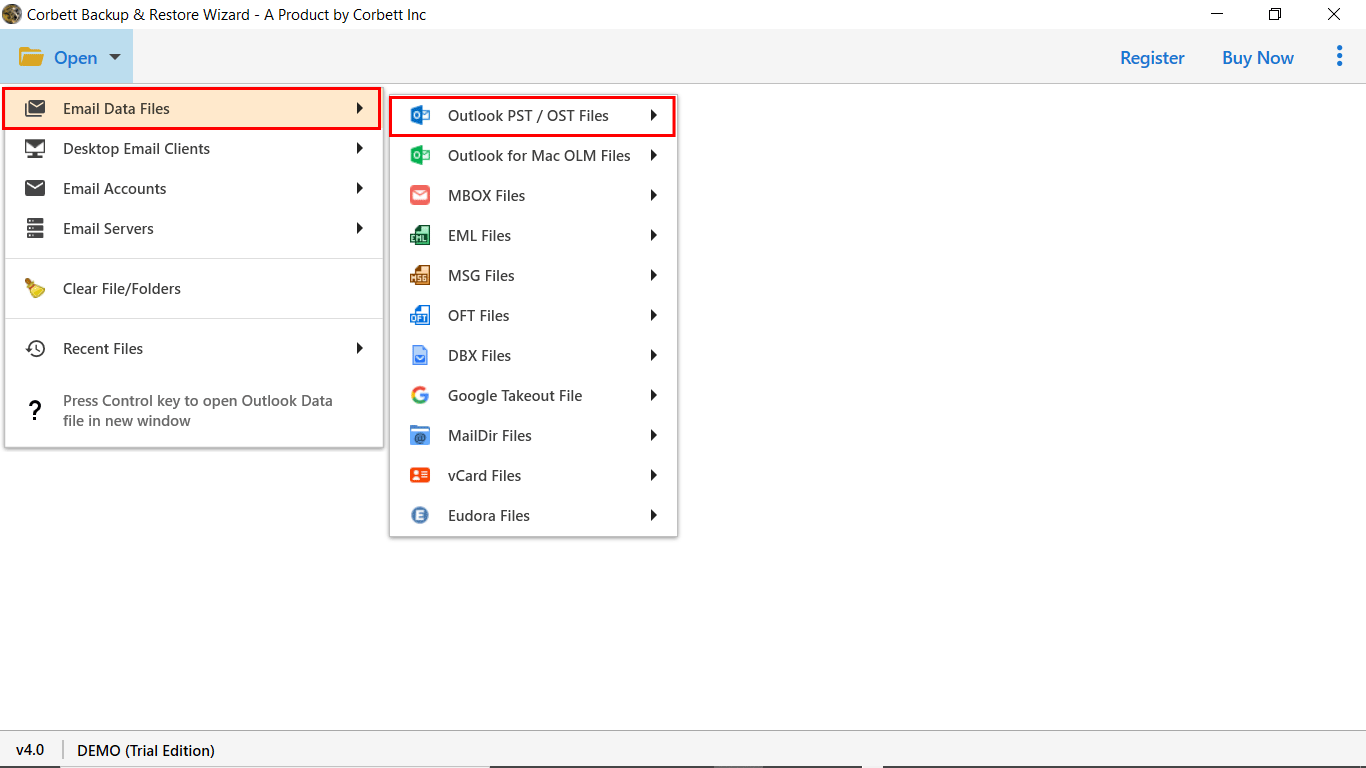Screen dimensions: 1366x768
Task: Click the DBX Files icon
Action: (x=420, y=356)
